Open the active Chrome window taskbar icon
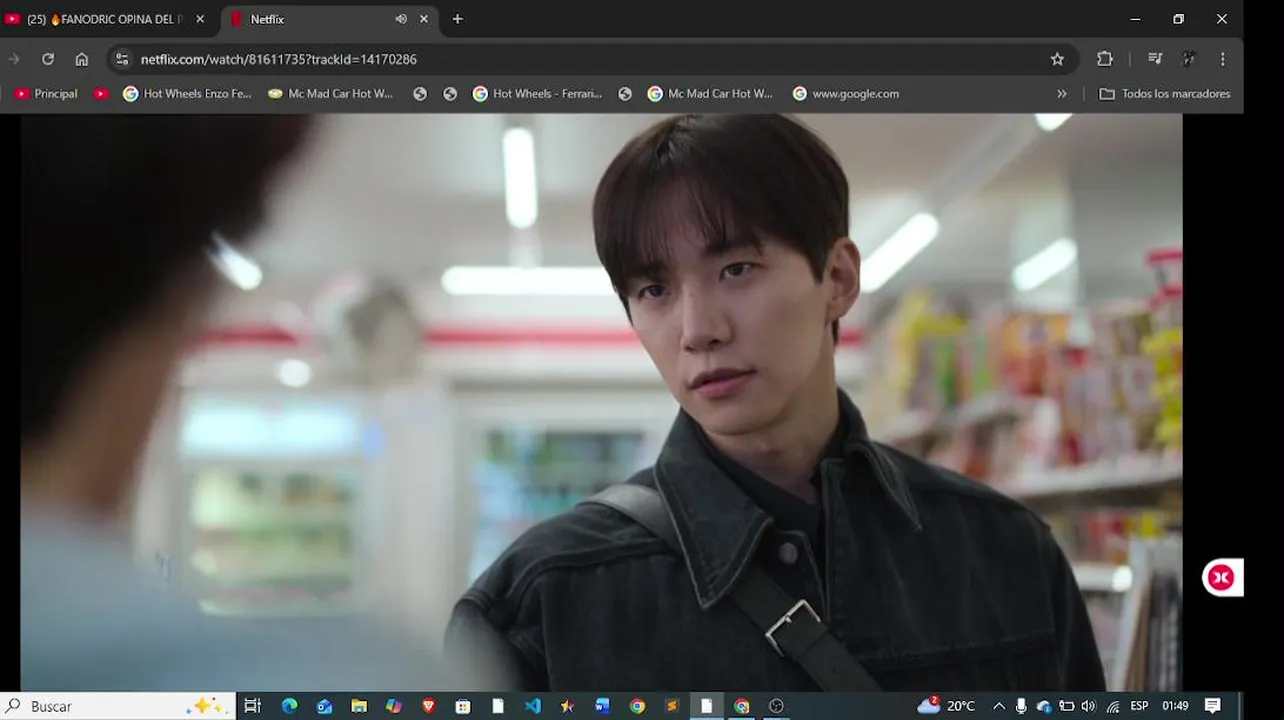1284x720 pixels. [x=742, y=706]
